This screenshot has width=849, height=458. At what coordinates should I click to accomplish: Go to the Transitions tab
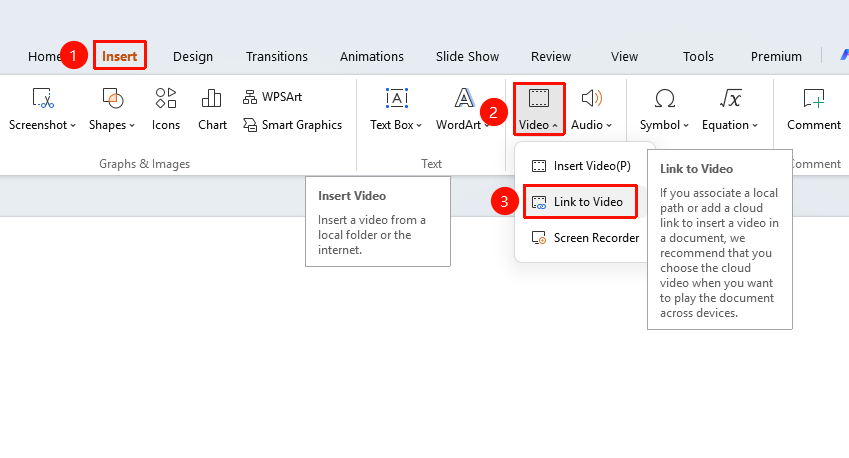coord(277,56)
